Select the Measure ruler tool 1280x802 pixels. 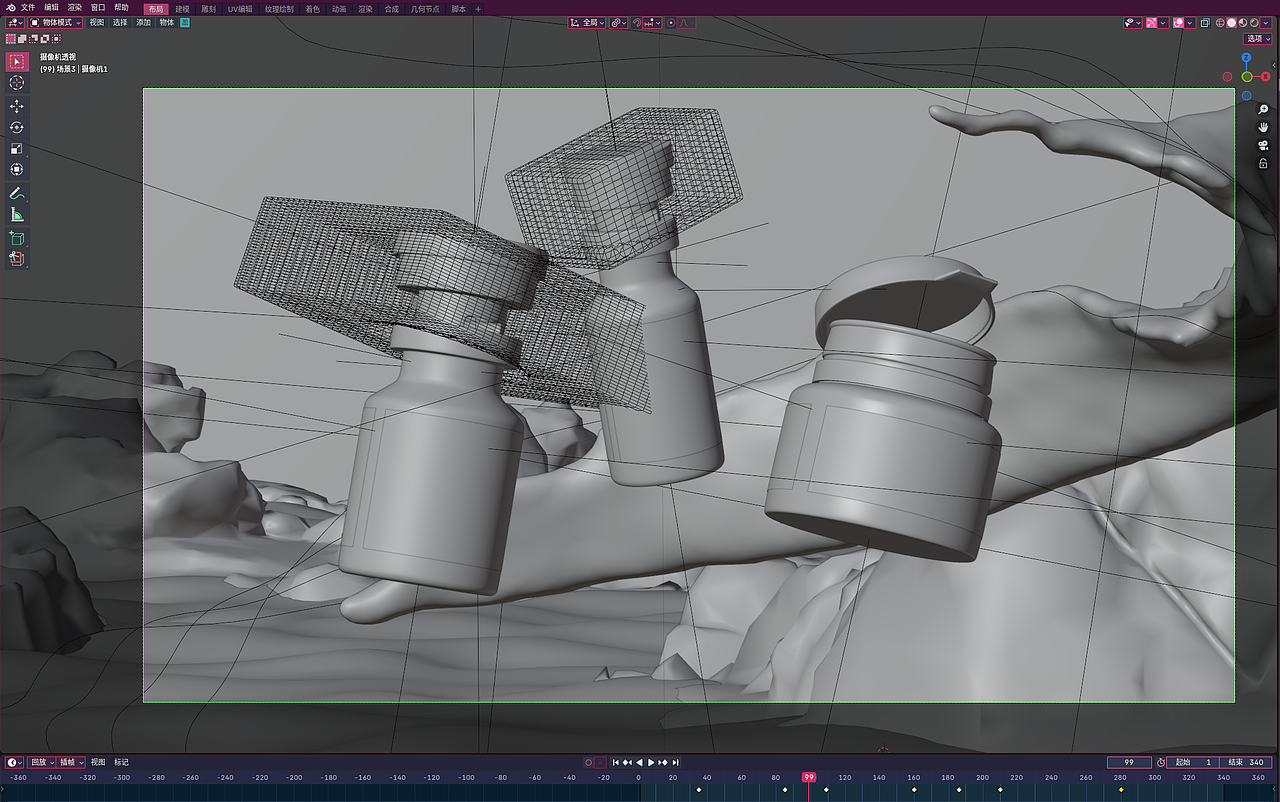pos(17,214)
